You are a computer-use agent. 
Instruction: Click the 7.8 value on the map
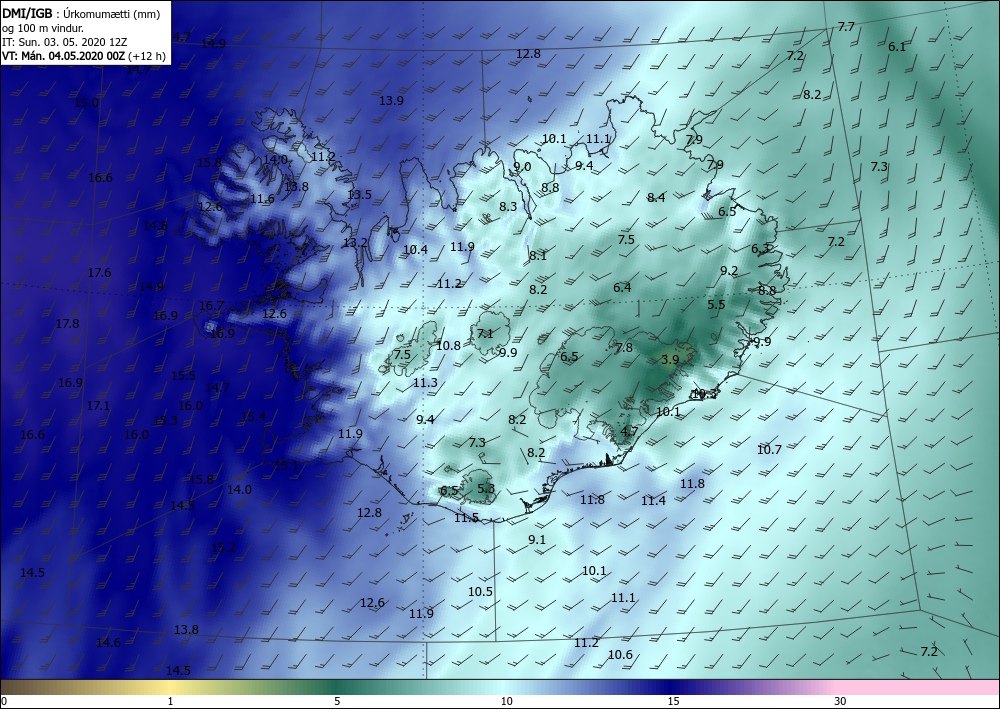624,347
